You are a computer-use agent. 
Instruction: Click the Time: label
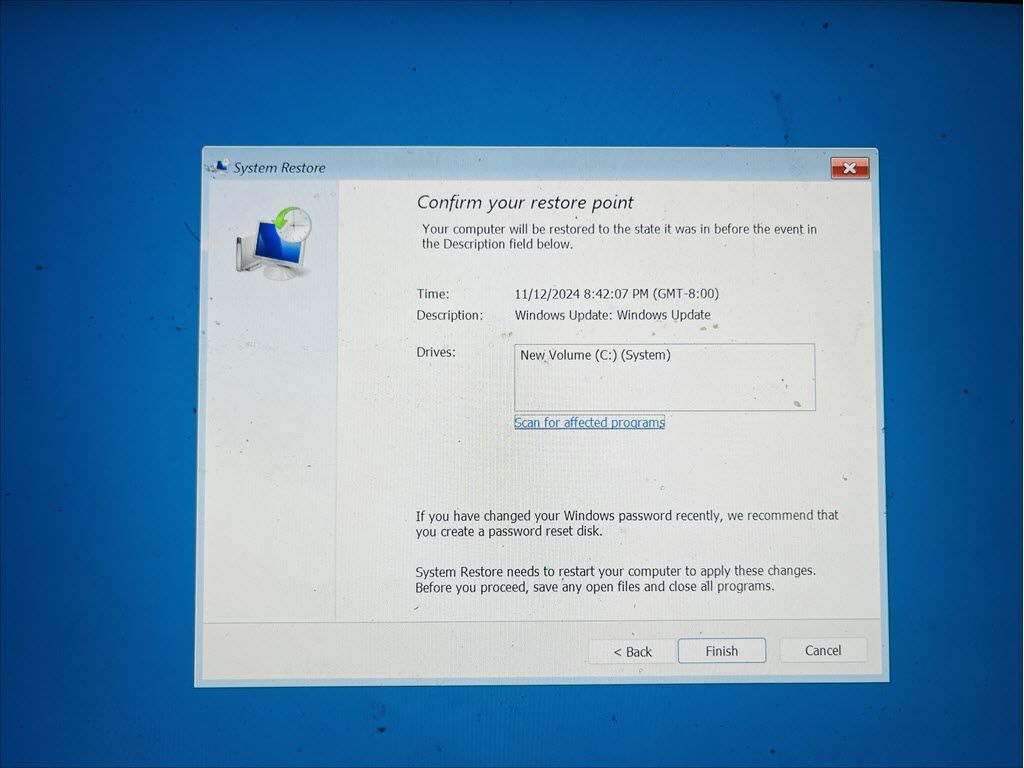click(x=433, y=294)
